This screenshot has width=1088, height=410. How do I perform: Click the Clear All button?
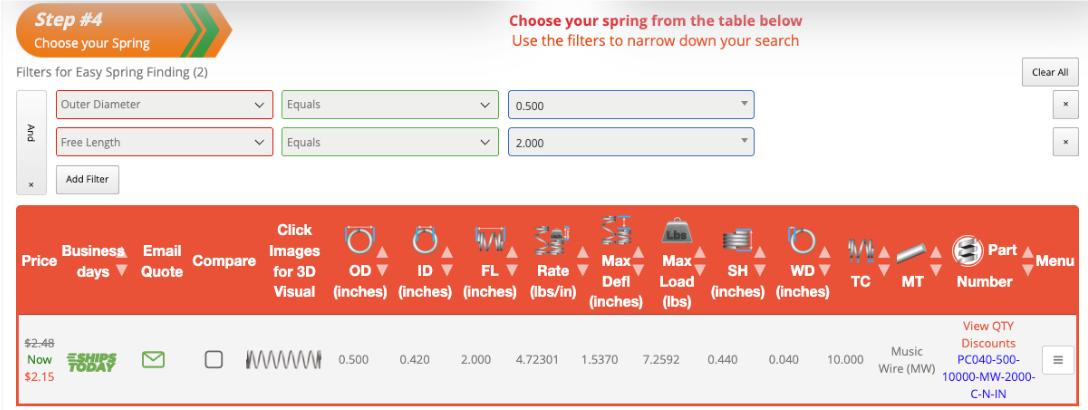click(1050, 72)
